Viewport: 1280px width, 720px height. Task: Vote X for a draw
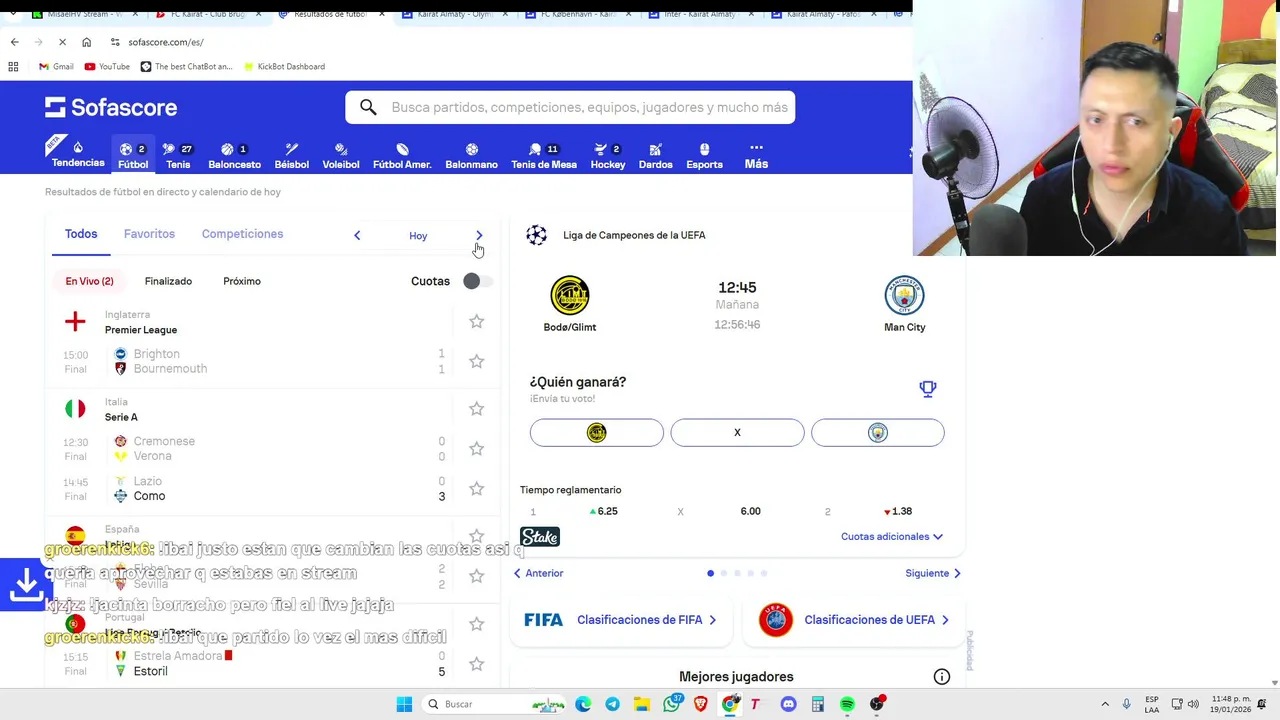[x=737, y=433]
